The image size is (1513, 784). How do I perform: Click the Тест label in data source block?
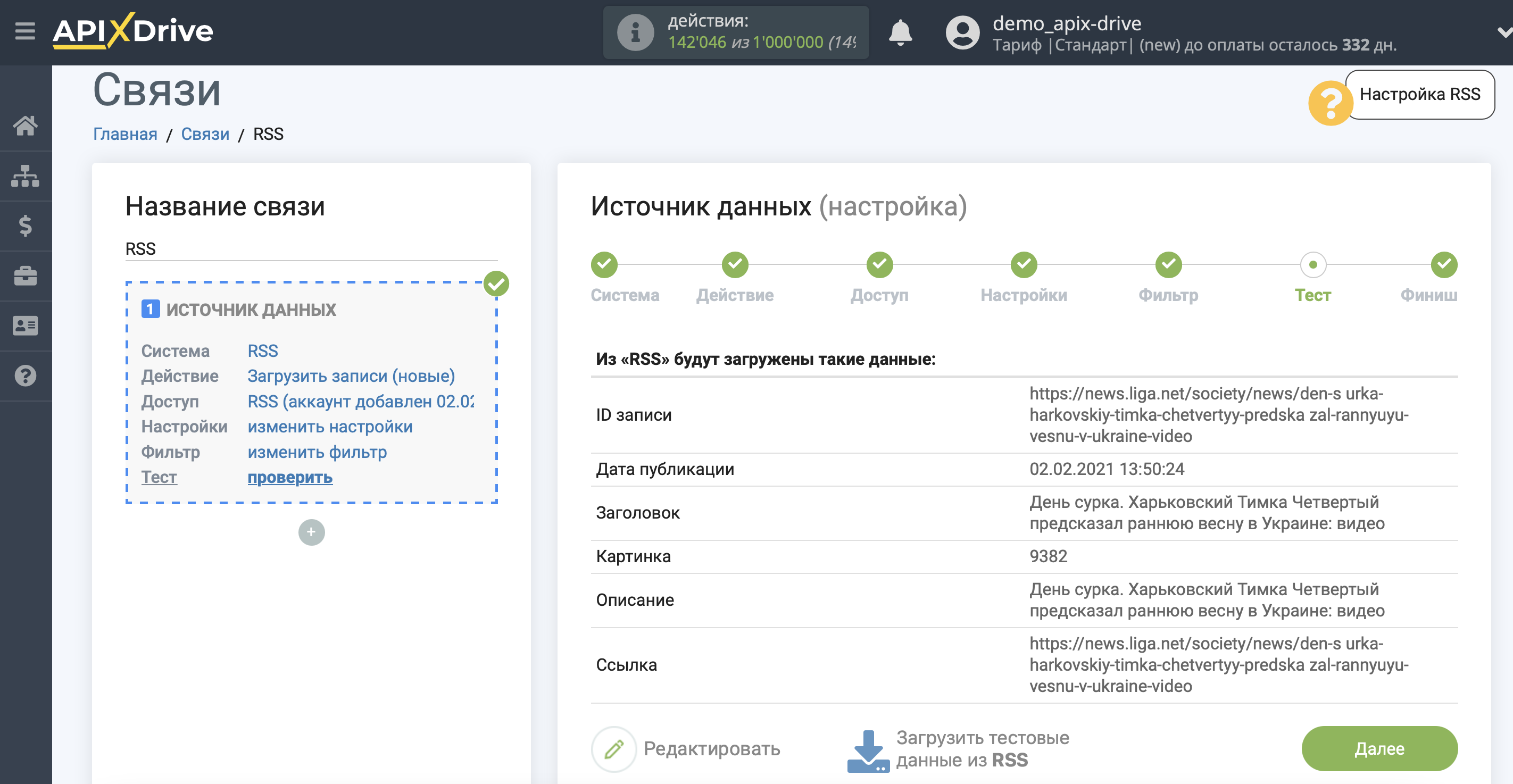(x=159, y=477)
